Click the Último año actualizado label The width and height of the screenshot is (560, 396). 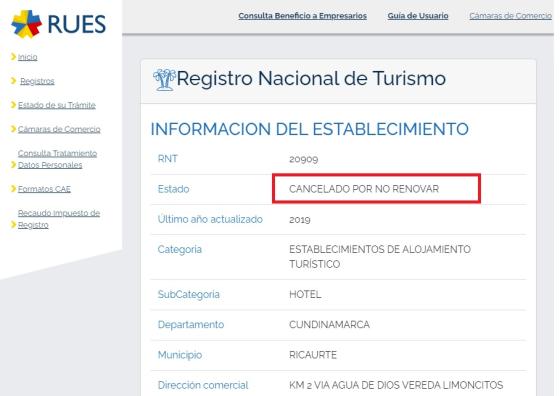(210, 219)
